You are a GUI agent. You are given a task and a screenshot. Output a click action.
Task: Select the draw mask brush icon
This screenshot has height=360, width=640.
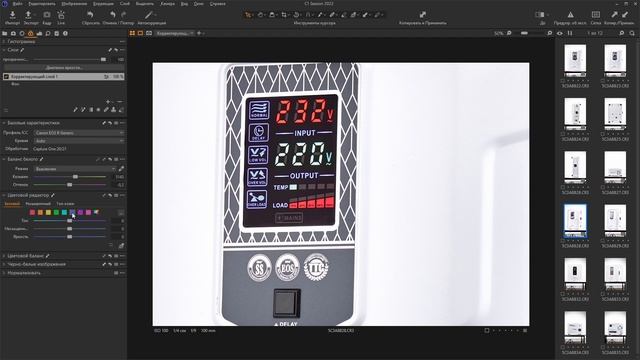75,109
